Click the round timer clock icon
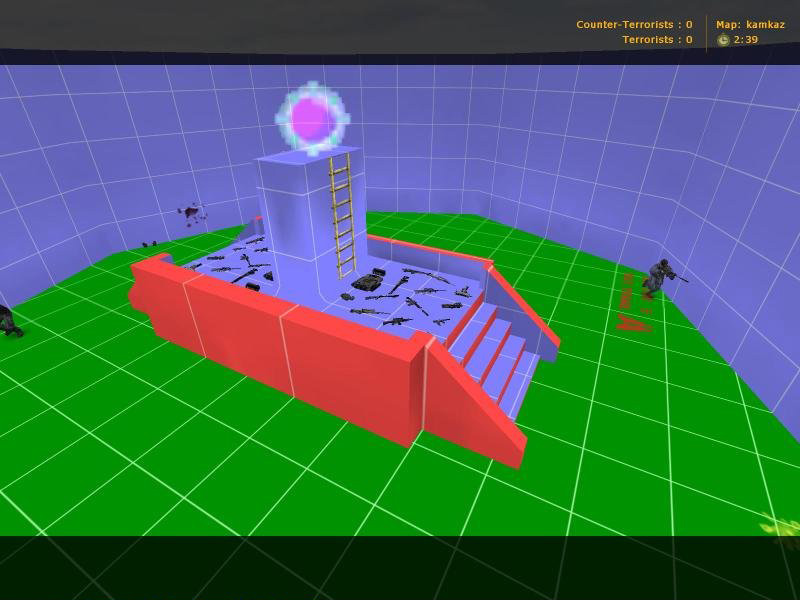The width and height of the screenshot is (800, 600). pyautogui.click(x=723, y=40)
